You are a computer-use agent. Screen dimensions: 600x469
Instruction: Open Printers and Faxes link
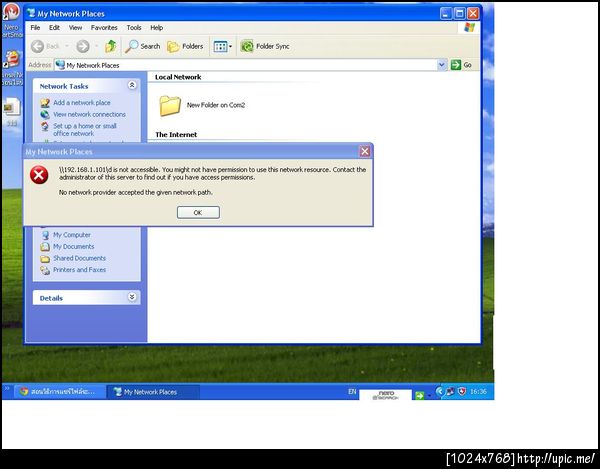[x=79, y=270]
